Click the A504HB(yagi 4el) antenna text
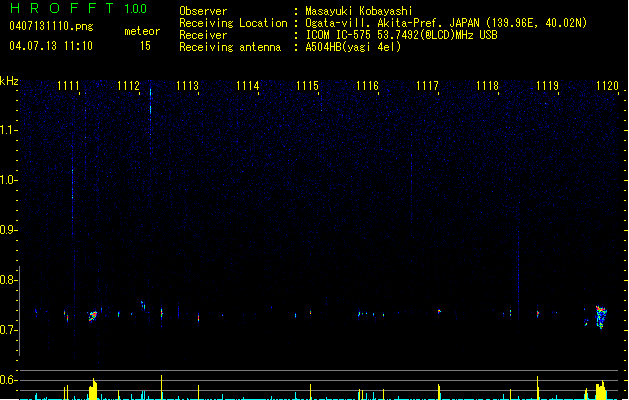 (353, 47)
